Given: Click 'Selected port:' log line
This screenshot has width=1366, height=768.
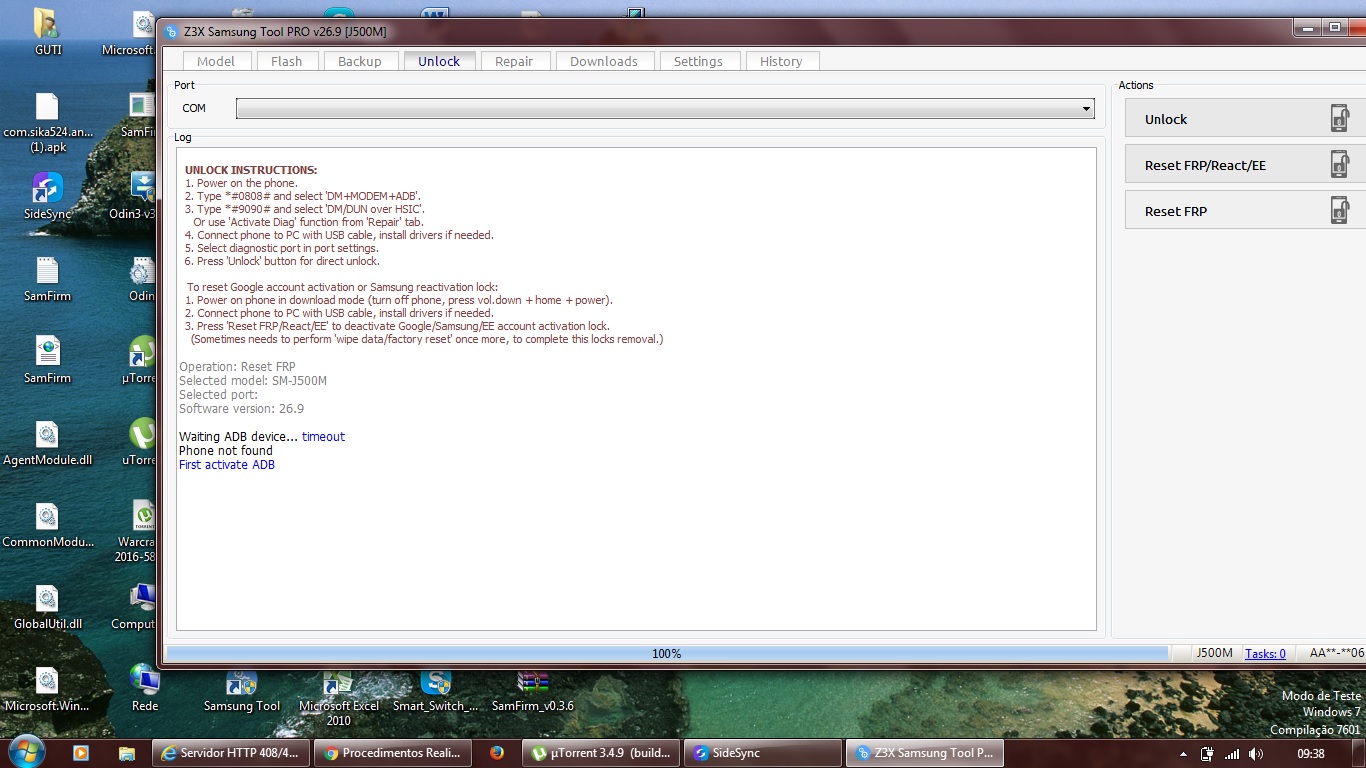Looking at the screenshot, I should (x=219, y=395).
